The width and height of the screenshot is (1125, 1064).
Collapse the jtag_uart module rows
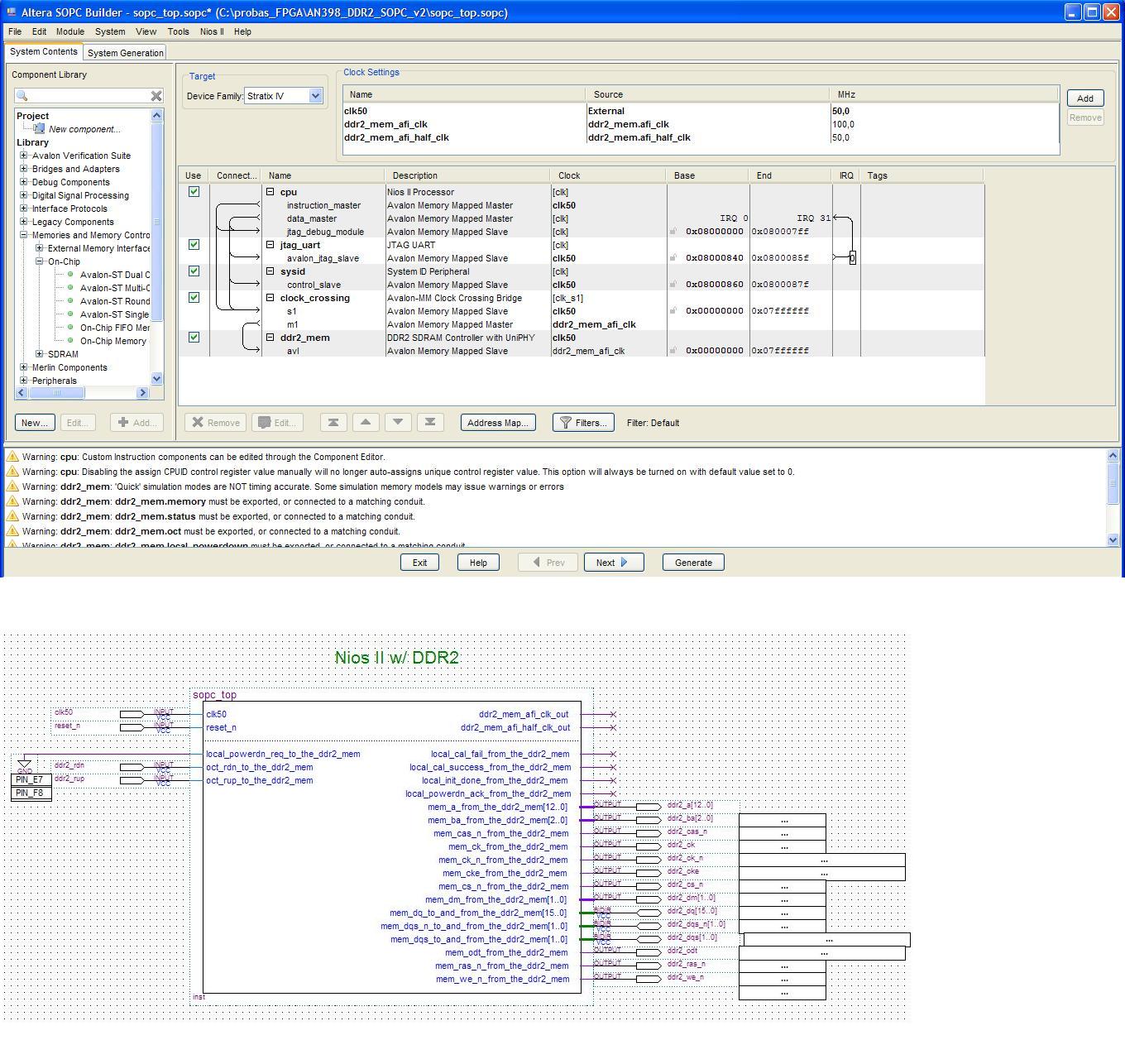coord(270,245)
